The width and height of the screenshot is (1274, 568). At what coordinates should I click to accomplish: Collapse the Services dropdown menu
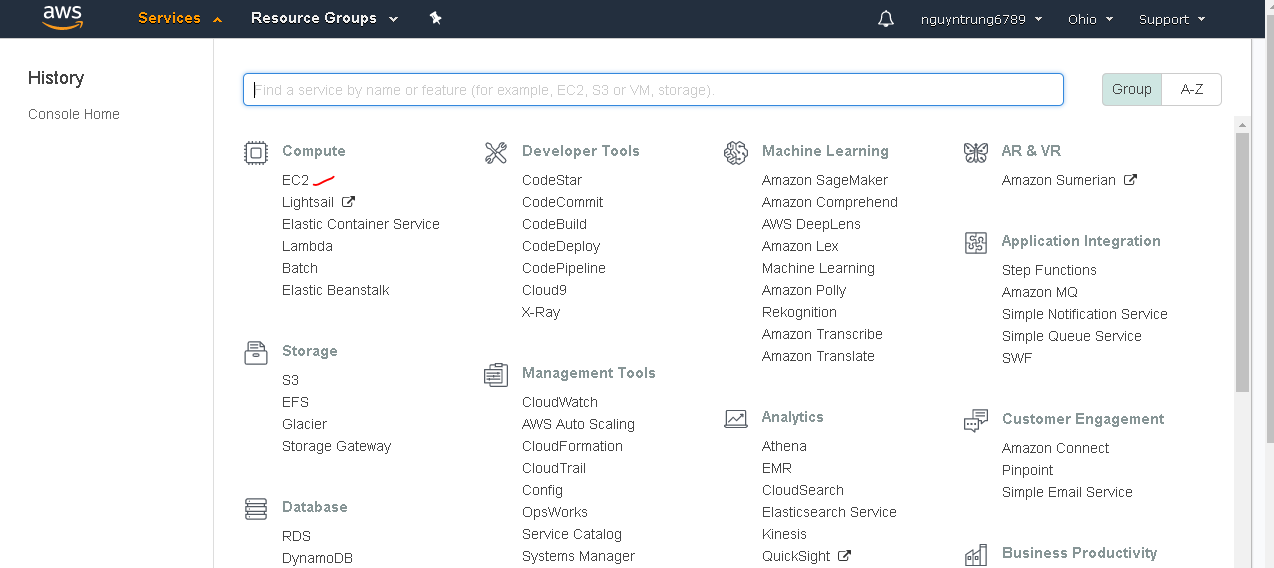point(180,18)
